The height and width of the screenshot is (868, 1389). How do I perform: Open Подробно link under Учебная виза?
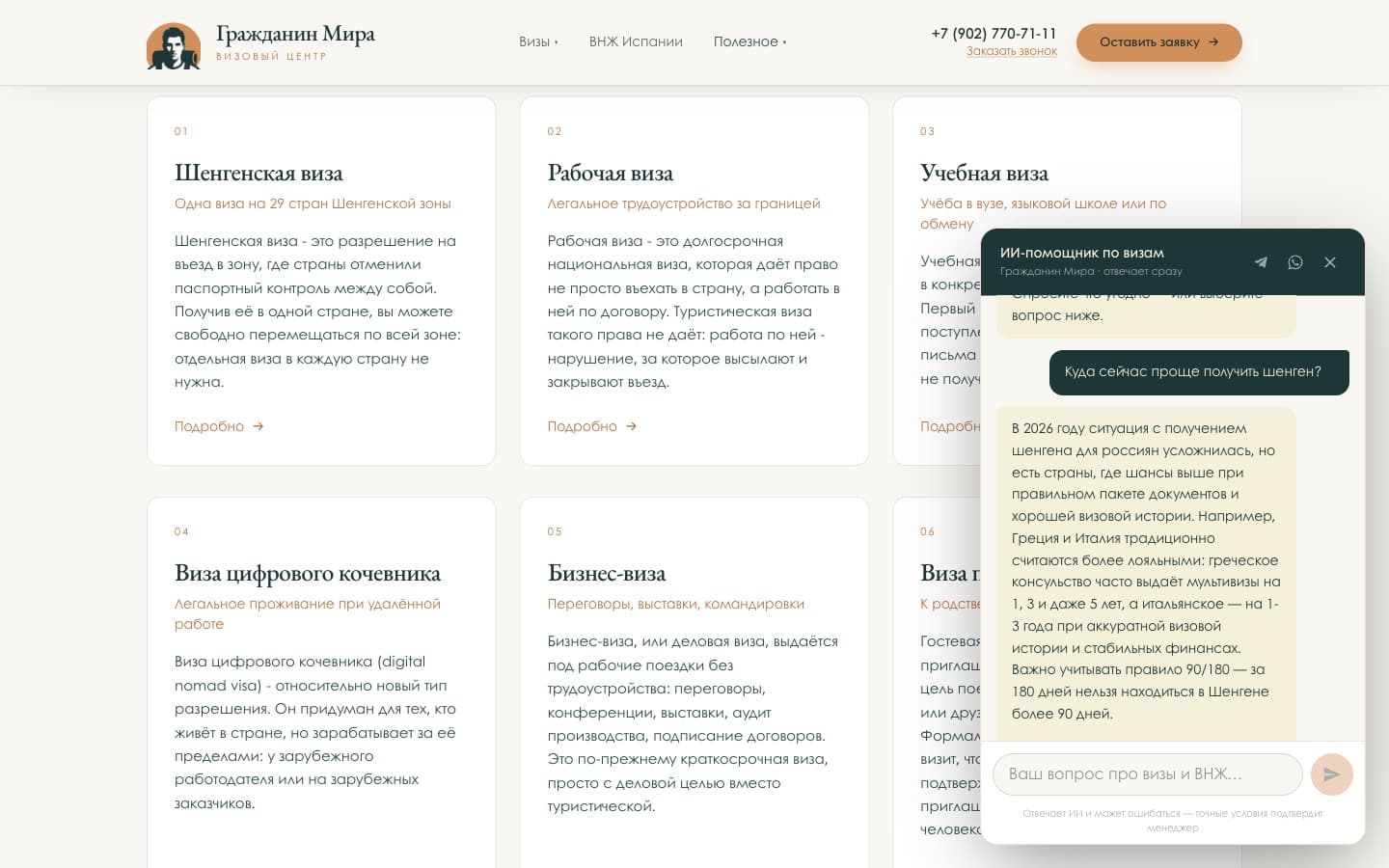pyautogui.click(x=950, y=426)
